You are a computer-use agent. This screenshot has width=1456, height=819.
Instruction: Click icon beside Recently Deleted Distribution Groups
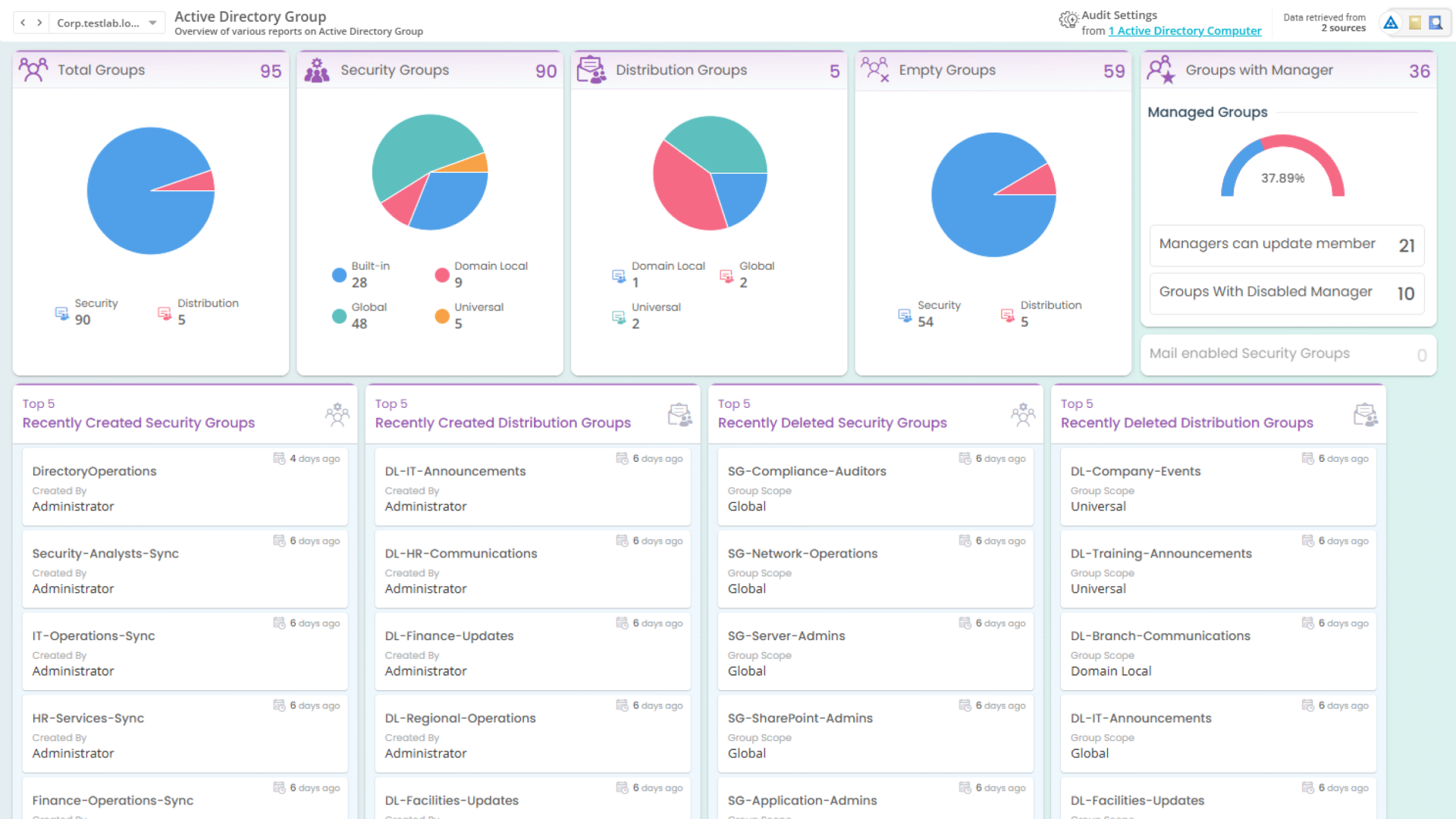pos(1366,415)
